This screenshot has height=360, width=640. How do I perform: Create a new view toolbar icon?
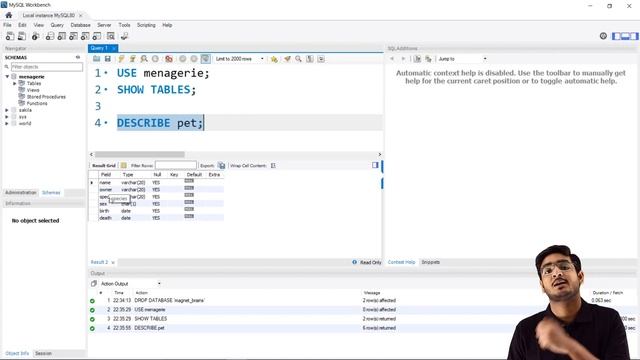pyautogui.click(x=73, y=36)
